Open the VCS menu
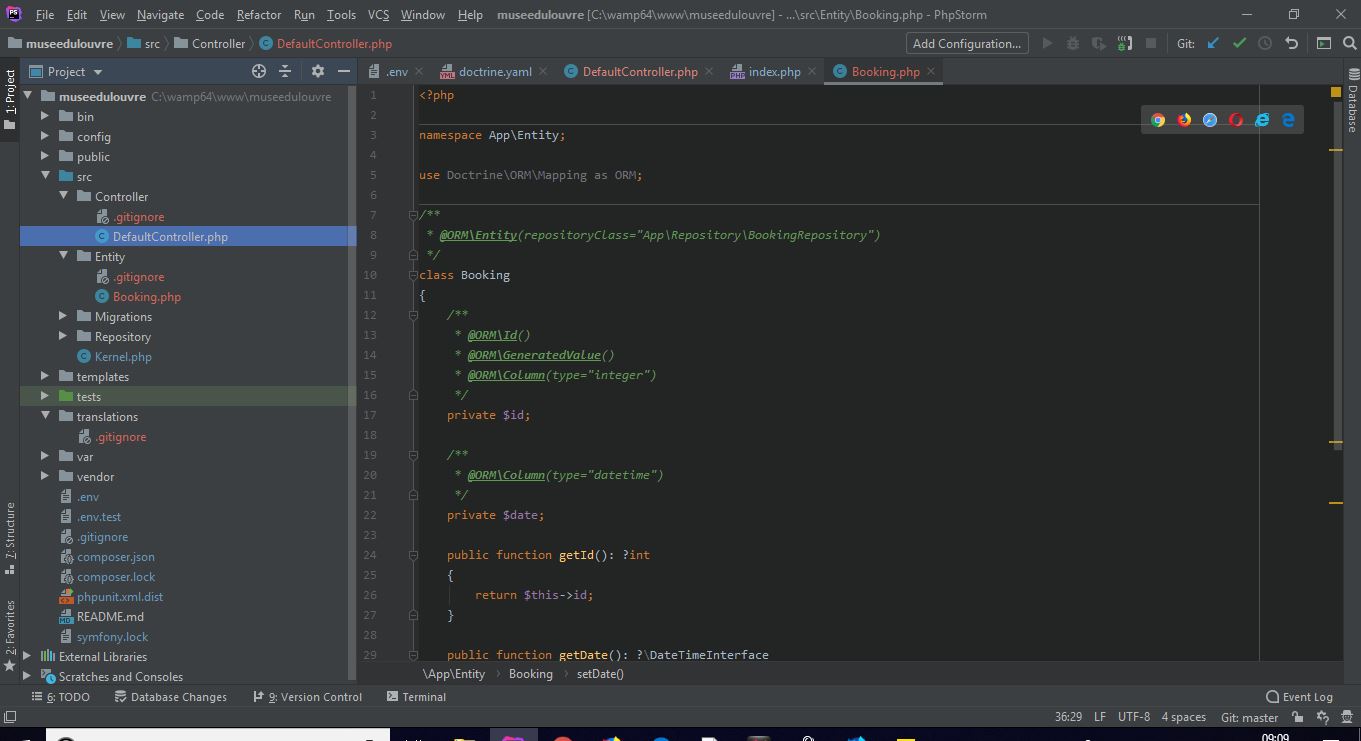This screenshot has height=741, width=1361. click(378, 15)
